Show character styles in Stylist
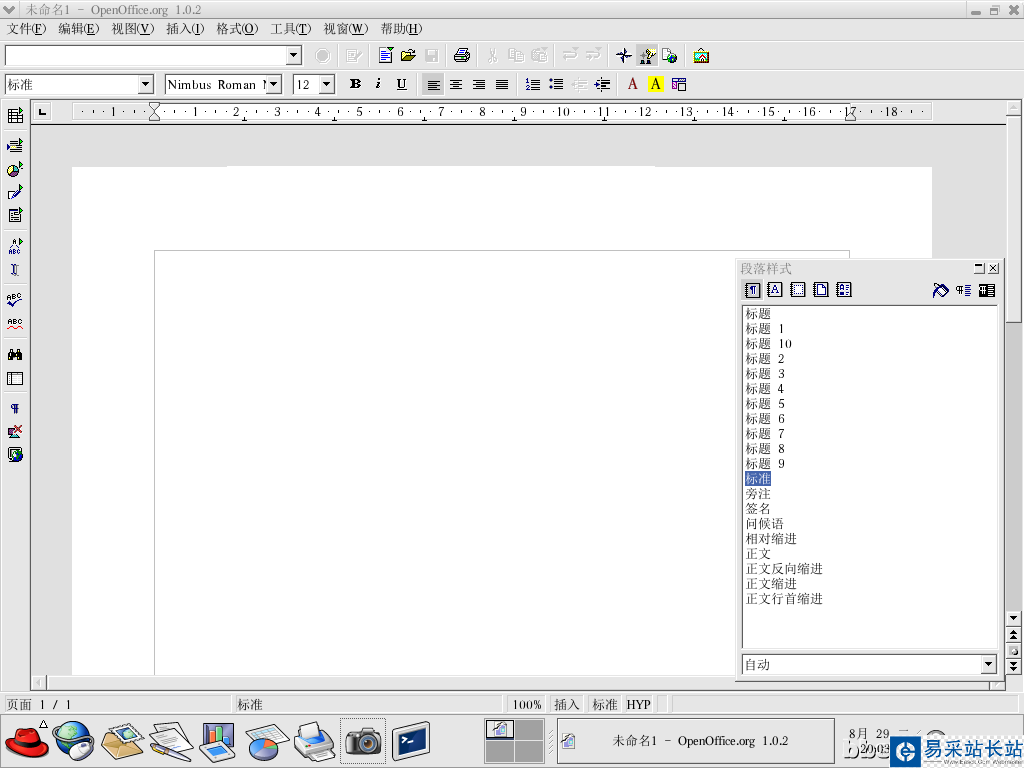 point(775,290)
